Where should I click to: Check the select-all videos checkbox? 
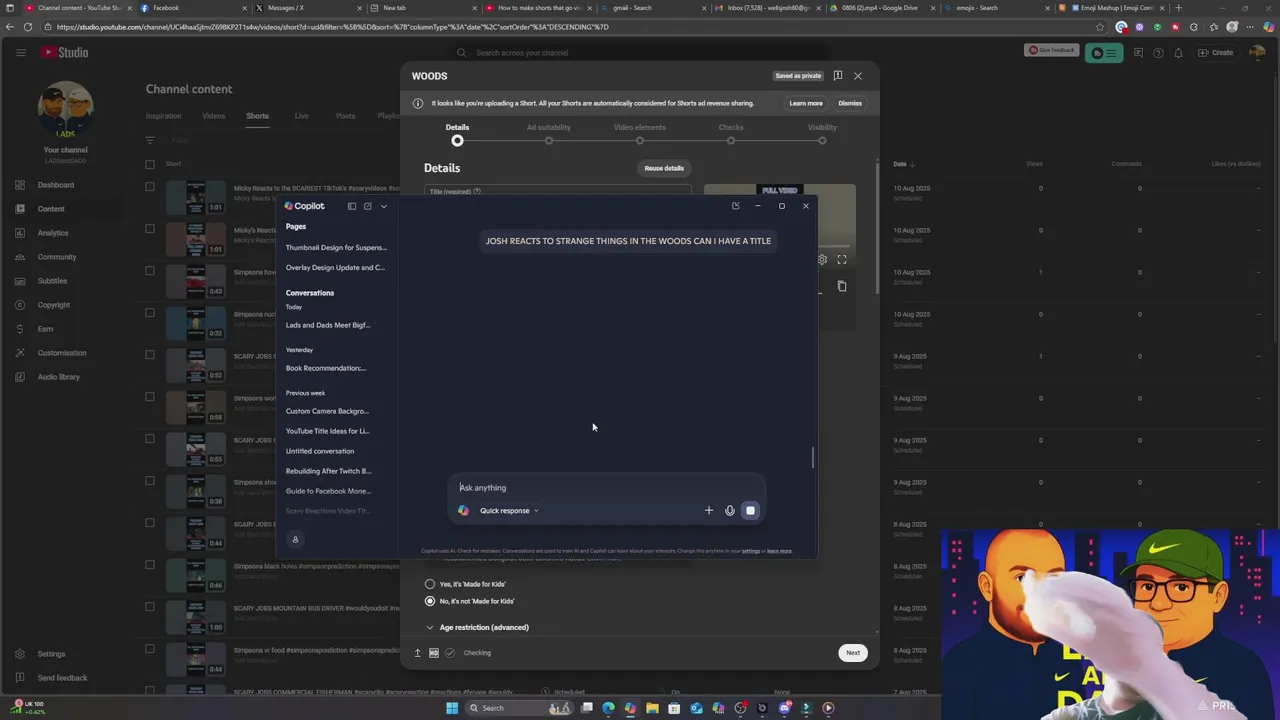150,164
